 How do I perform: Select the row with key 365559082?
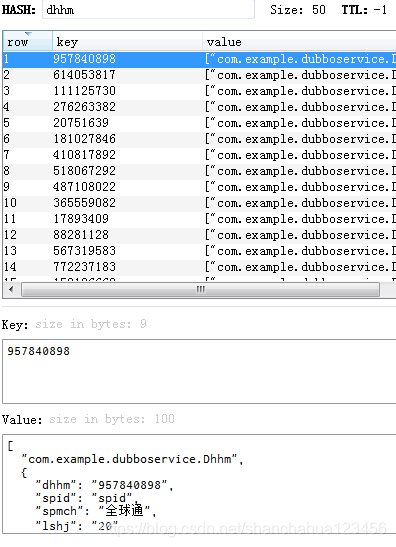(x=200, y=203)
